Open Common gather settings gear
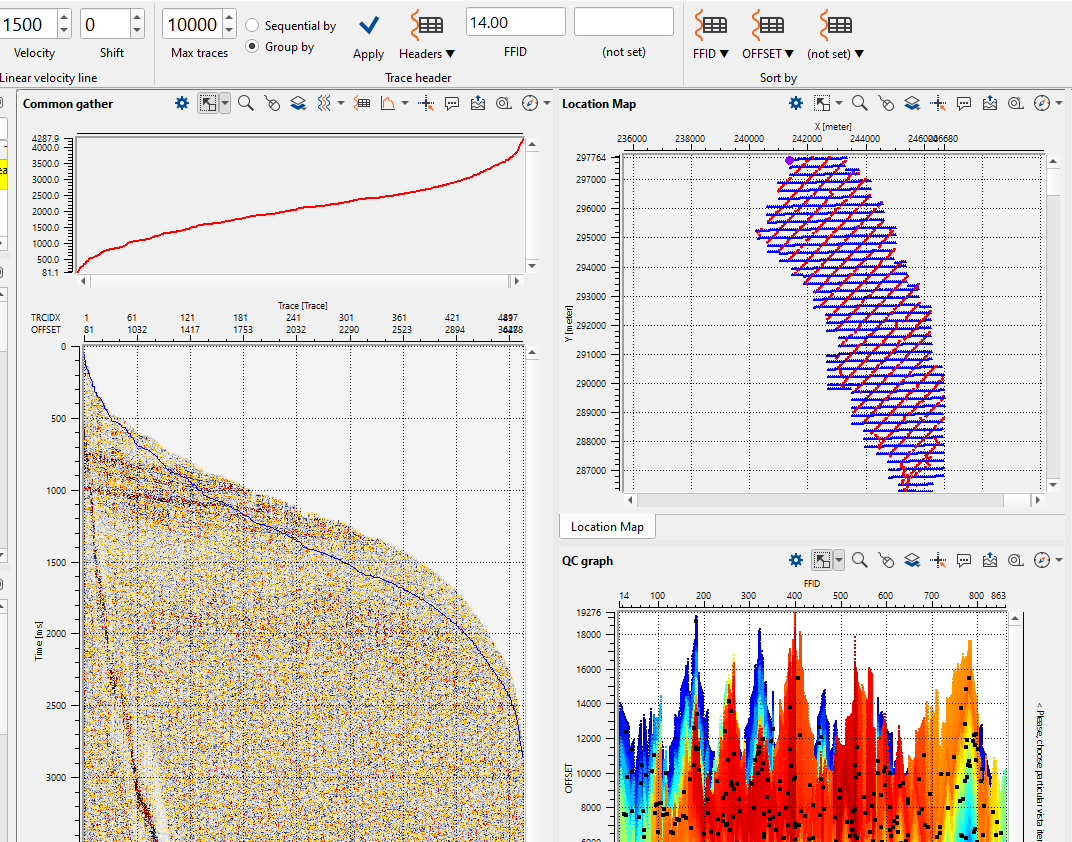The width and height of the screenshot is (1072, 842). [x=182, y=103]
